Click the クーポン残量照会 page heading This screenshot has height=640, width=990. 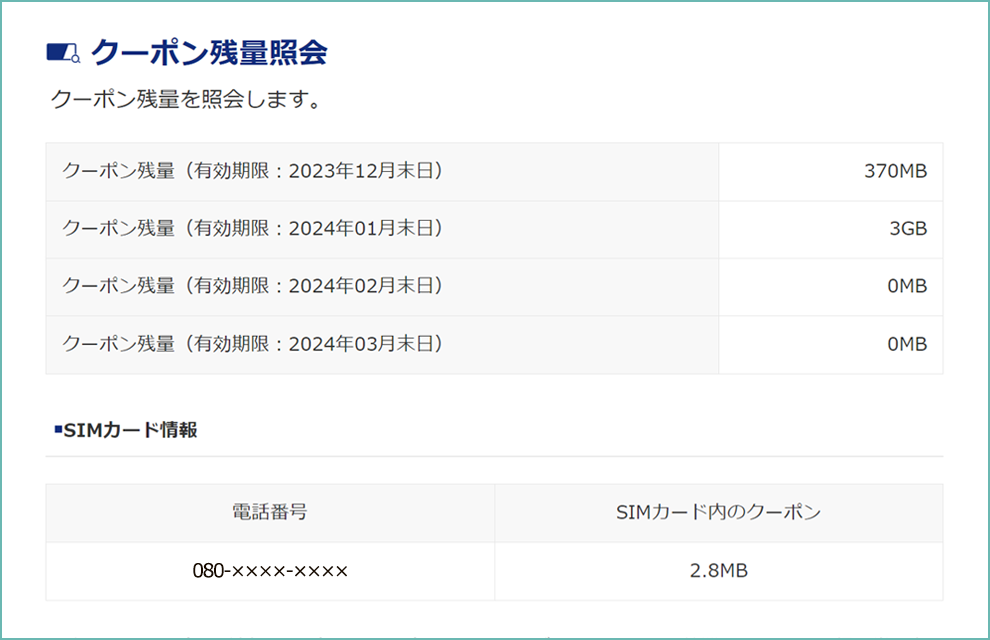(209, 52)
